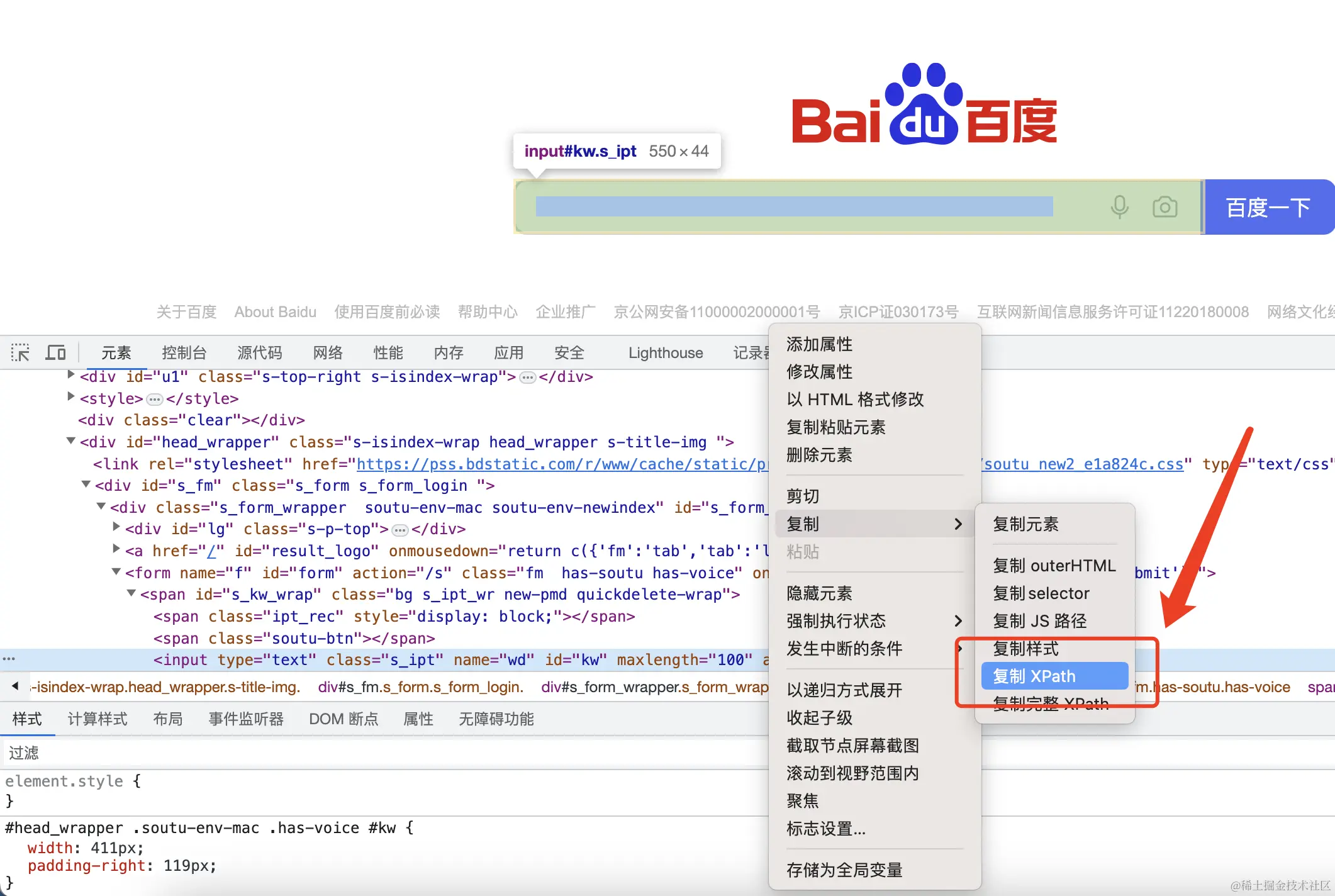The width and height of the screenshot is (1335, 896).
Task: Toggle the device toolbar icon
Action: click(55, 352)
